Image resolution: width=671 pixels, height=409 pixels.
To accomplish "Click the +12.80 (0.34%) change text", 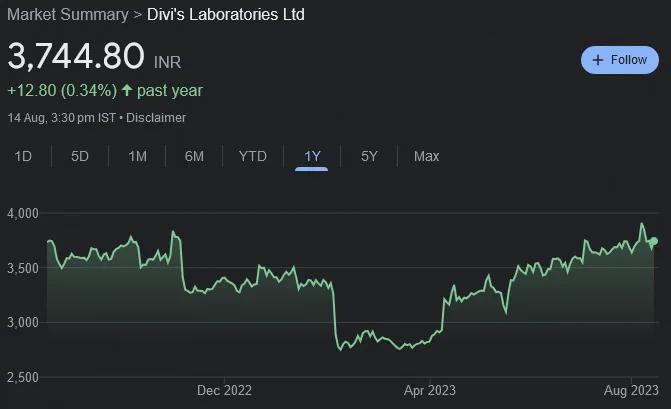I will coord(62,91).
